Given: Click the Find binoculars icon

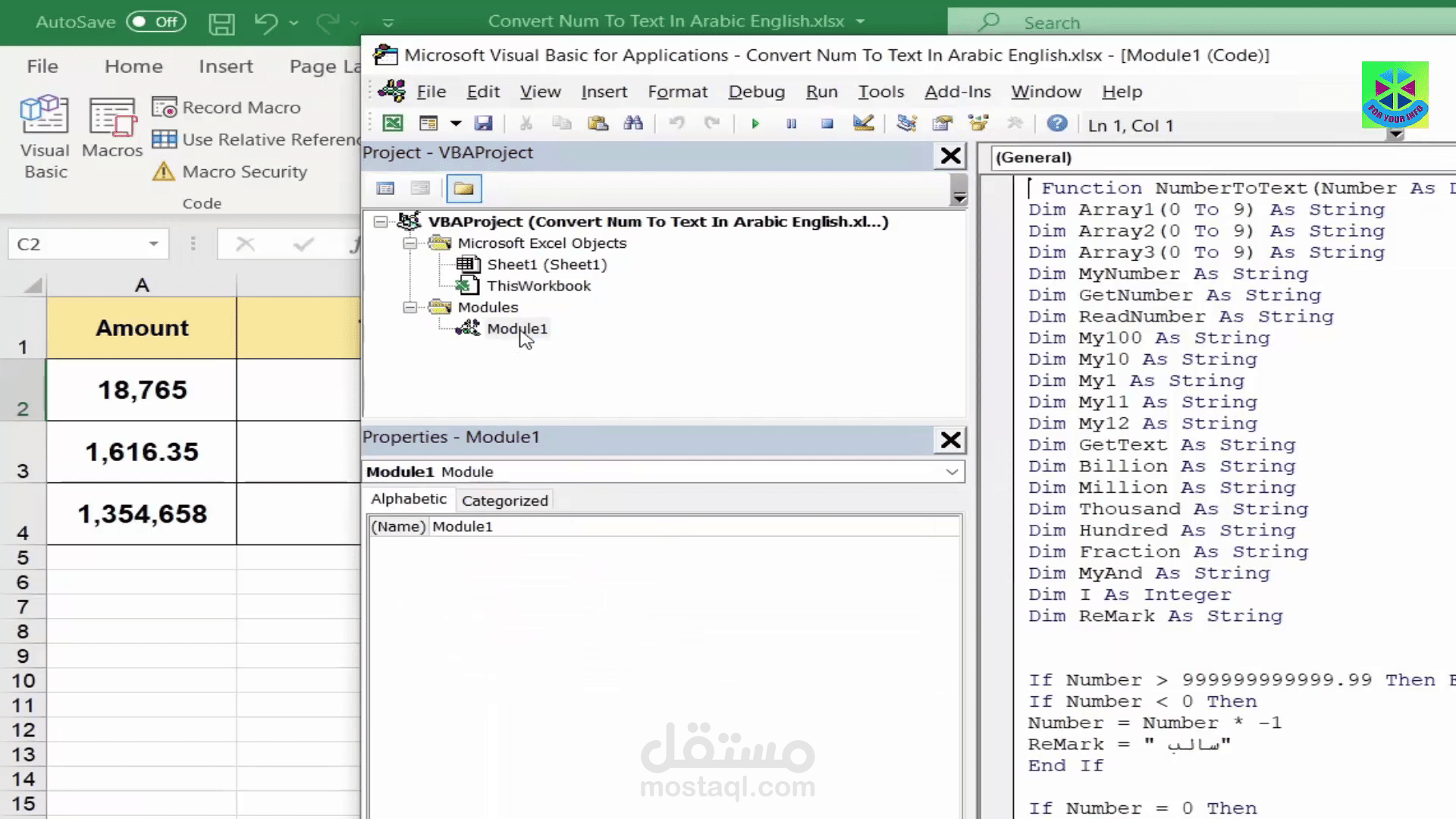Looking at the screenshot, I should [633, 124].
